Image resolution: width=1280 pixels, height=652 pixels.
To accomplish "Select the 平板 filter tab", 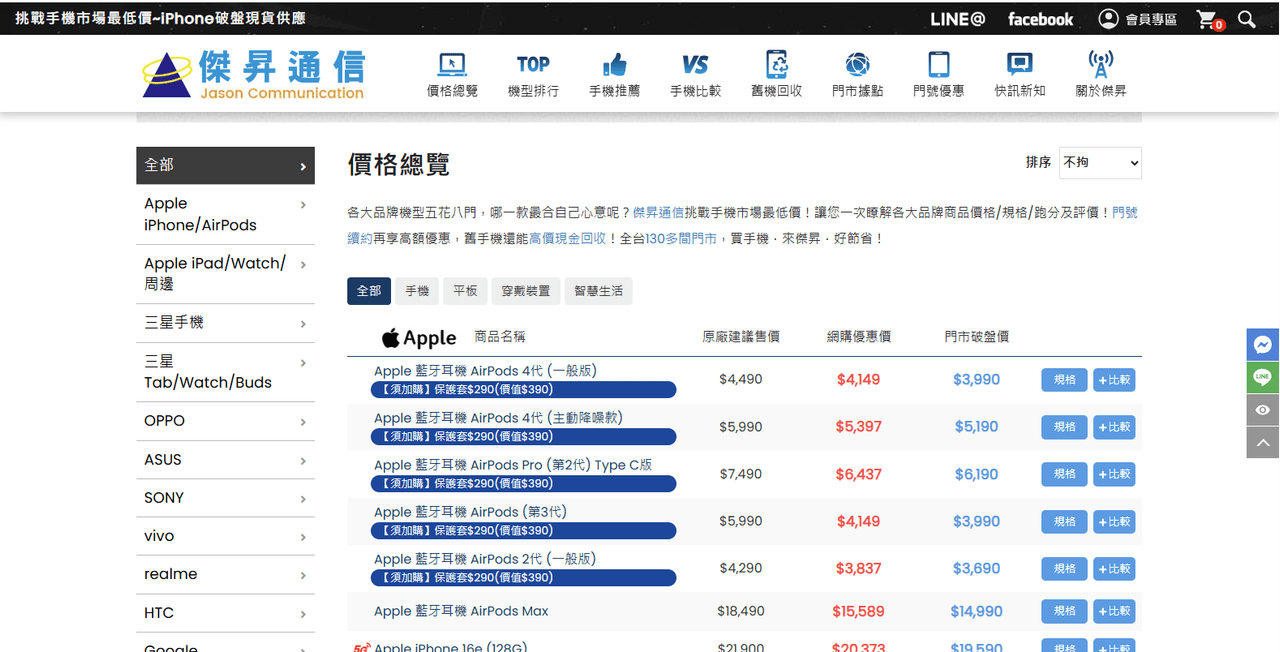I will [465, 291].
